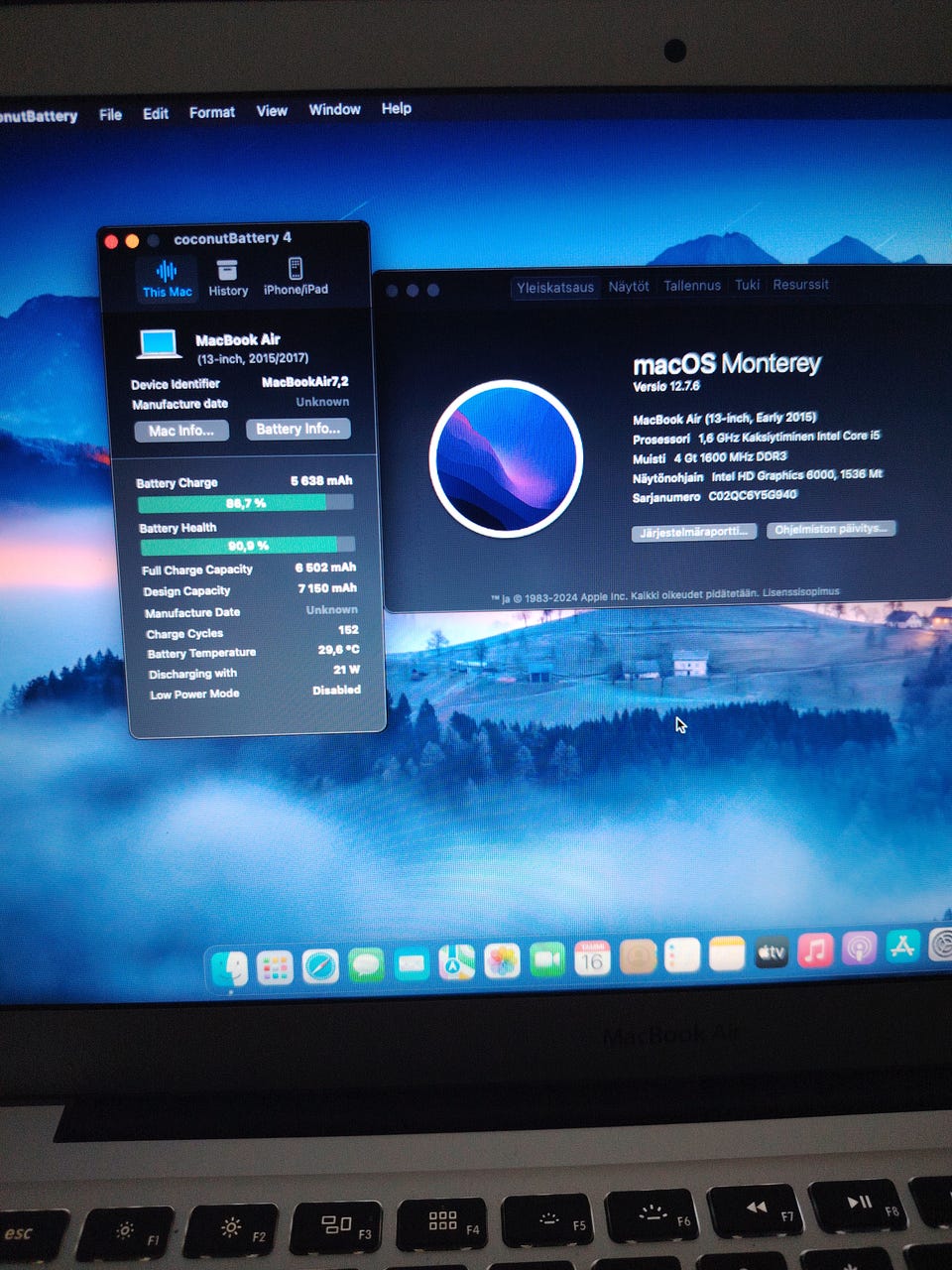Open Reminders app in the Dock
952x1270 pixels.
pyautogui.click(x=682, y=955)
